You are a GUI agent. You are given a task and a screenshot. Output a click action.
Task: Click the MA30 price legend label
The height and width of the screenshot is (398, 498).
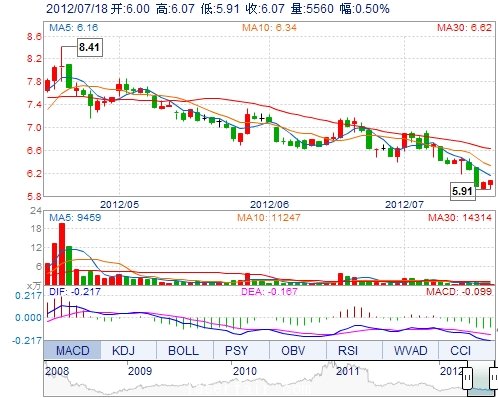coord(464,27)
